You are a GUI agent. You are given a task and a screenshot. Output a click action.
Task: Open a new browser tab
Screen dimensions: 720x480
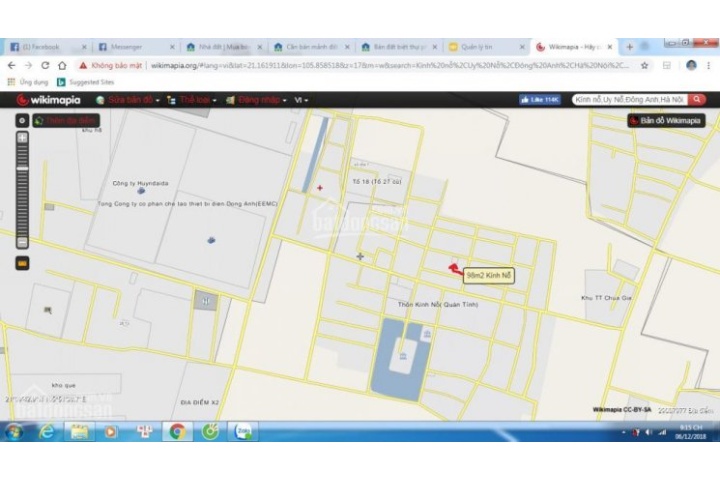pos(630,47)
